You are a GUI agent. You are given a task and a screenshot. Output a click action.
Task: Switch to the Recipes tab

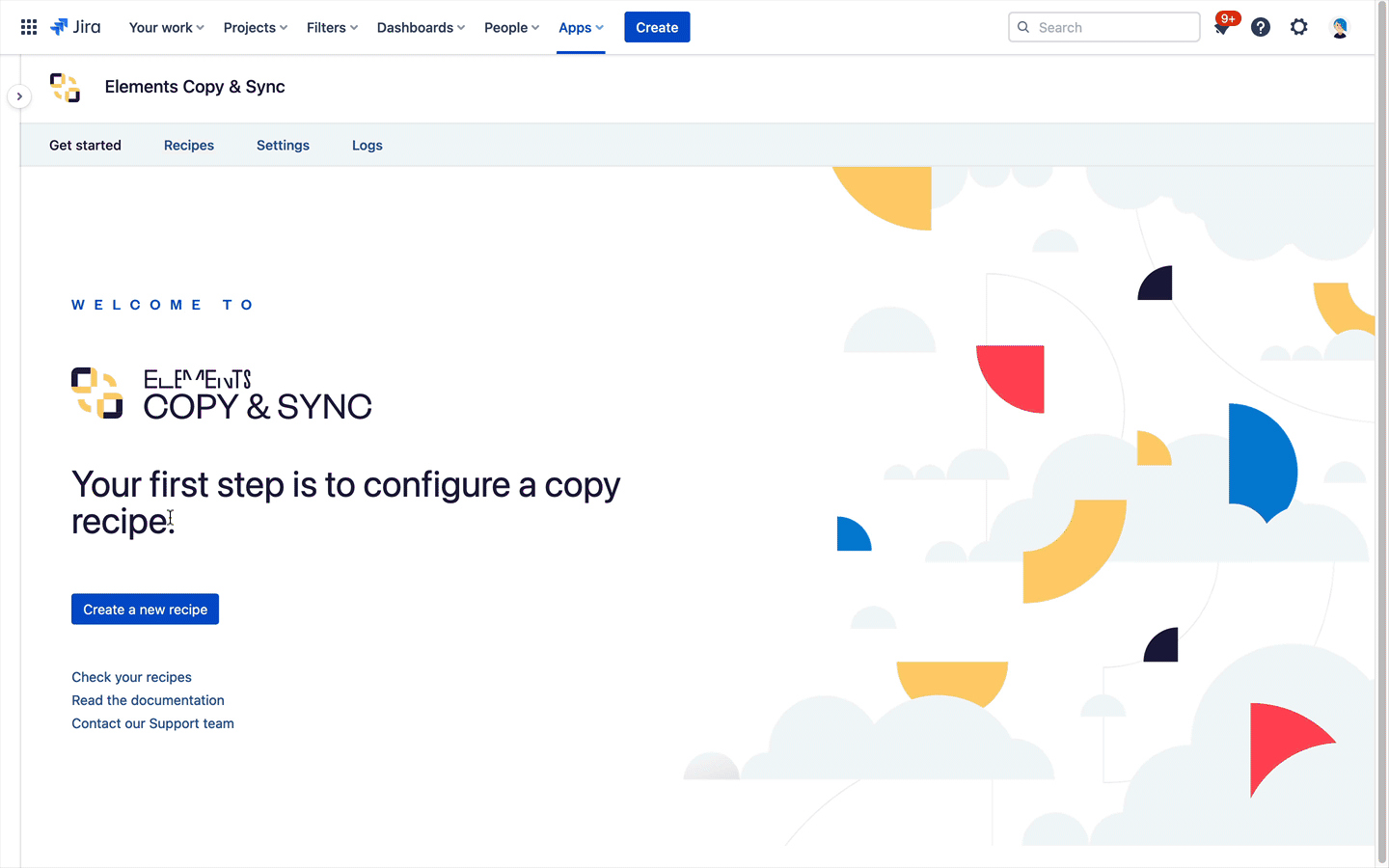pyautogui.click(x=189, y=145)
